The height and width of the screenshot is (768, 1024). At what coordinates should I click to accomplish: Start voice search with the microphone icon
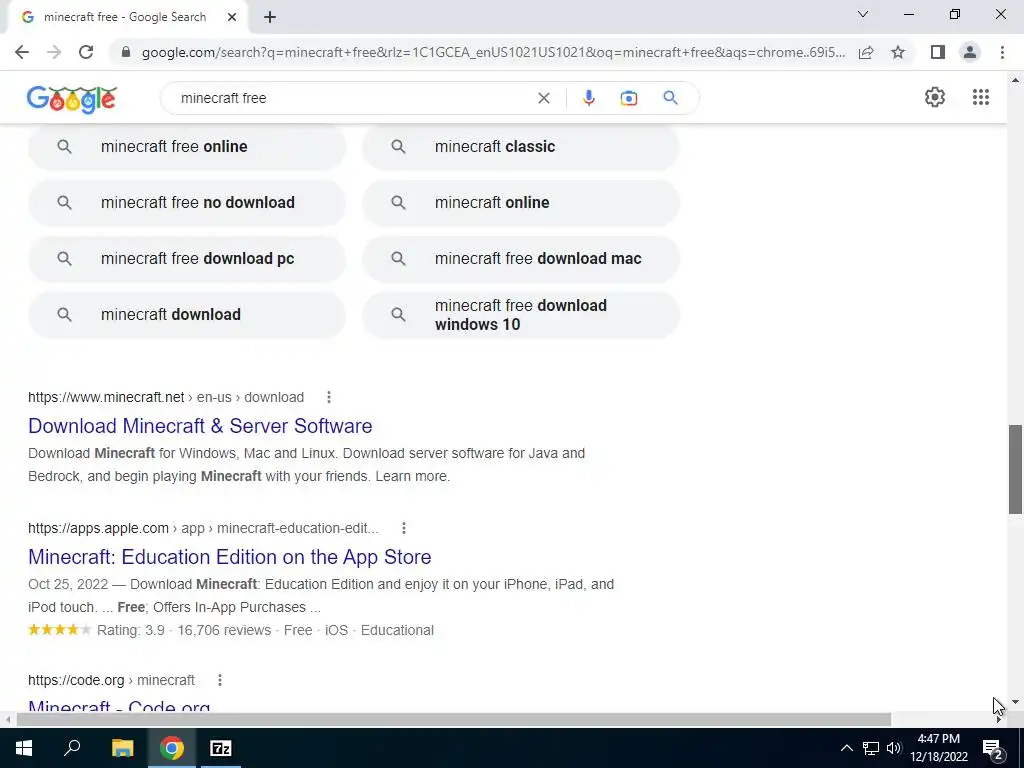(588, 98)
